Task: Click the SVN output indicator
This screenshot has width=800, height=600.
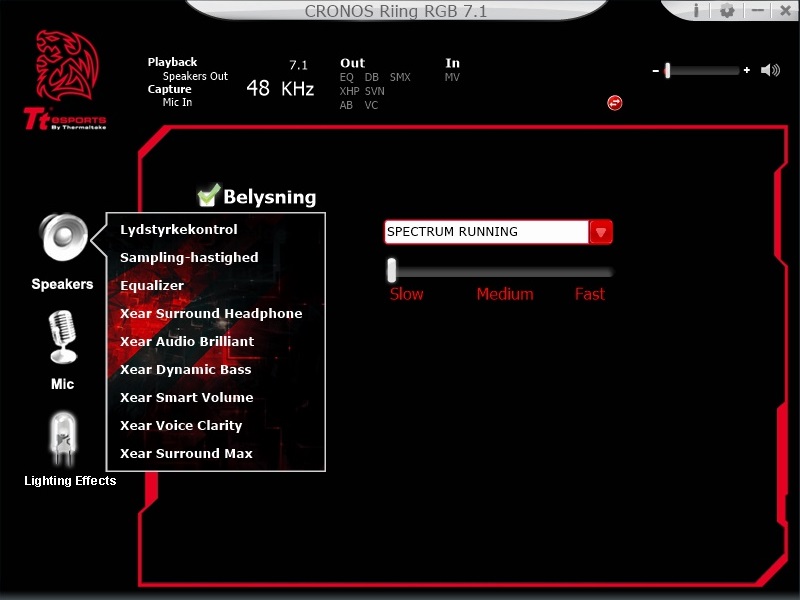Action: click(374, 91)
